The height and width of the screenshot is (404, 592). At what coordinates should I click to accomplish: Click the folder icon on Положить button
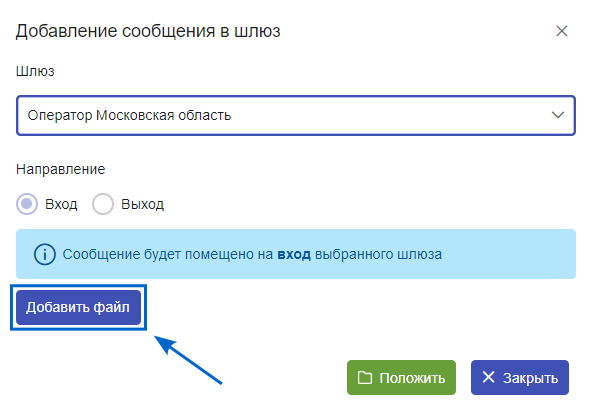[x=365, y=378]
